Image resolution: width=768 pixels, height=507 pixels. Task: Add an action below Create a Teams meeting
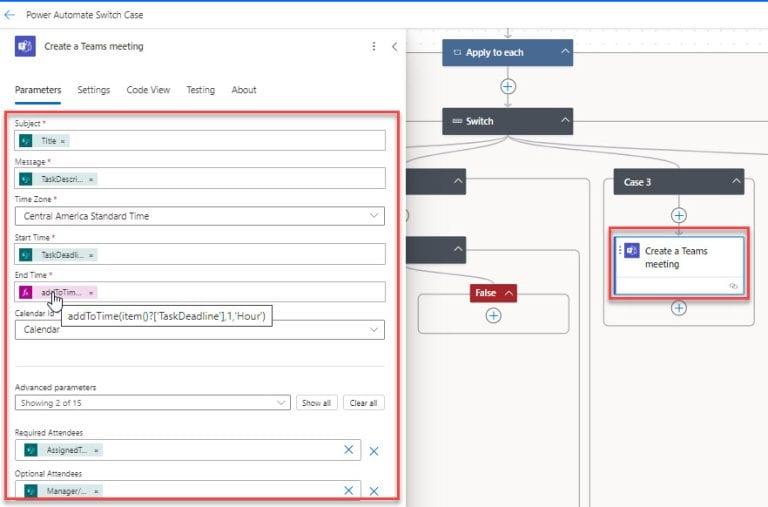coord(679,308)
